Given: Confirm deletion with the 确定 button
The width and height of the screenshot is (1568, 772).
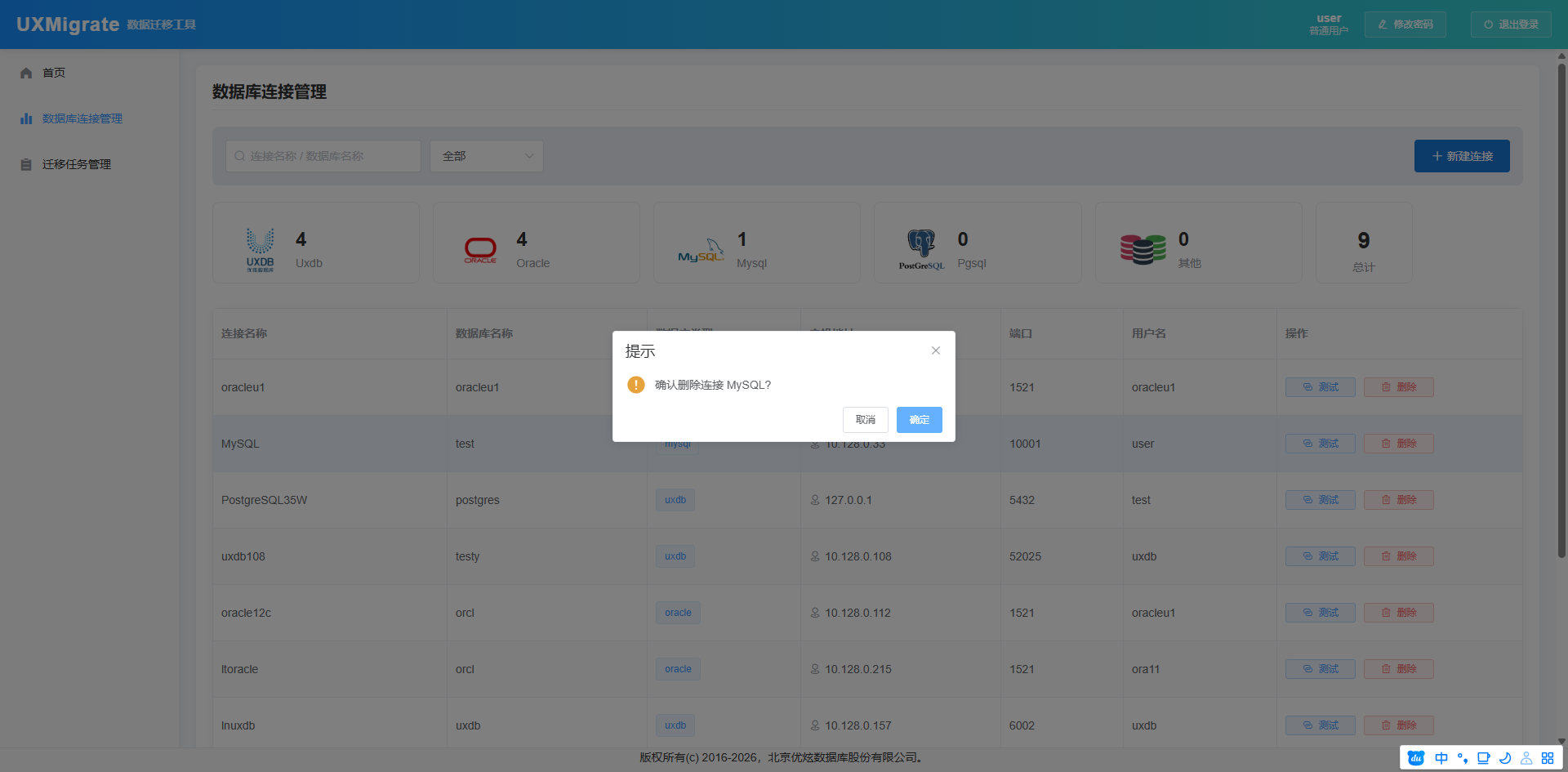Looking at the screenshot, I should pos(919,420).
